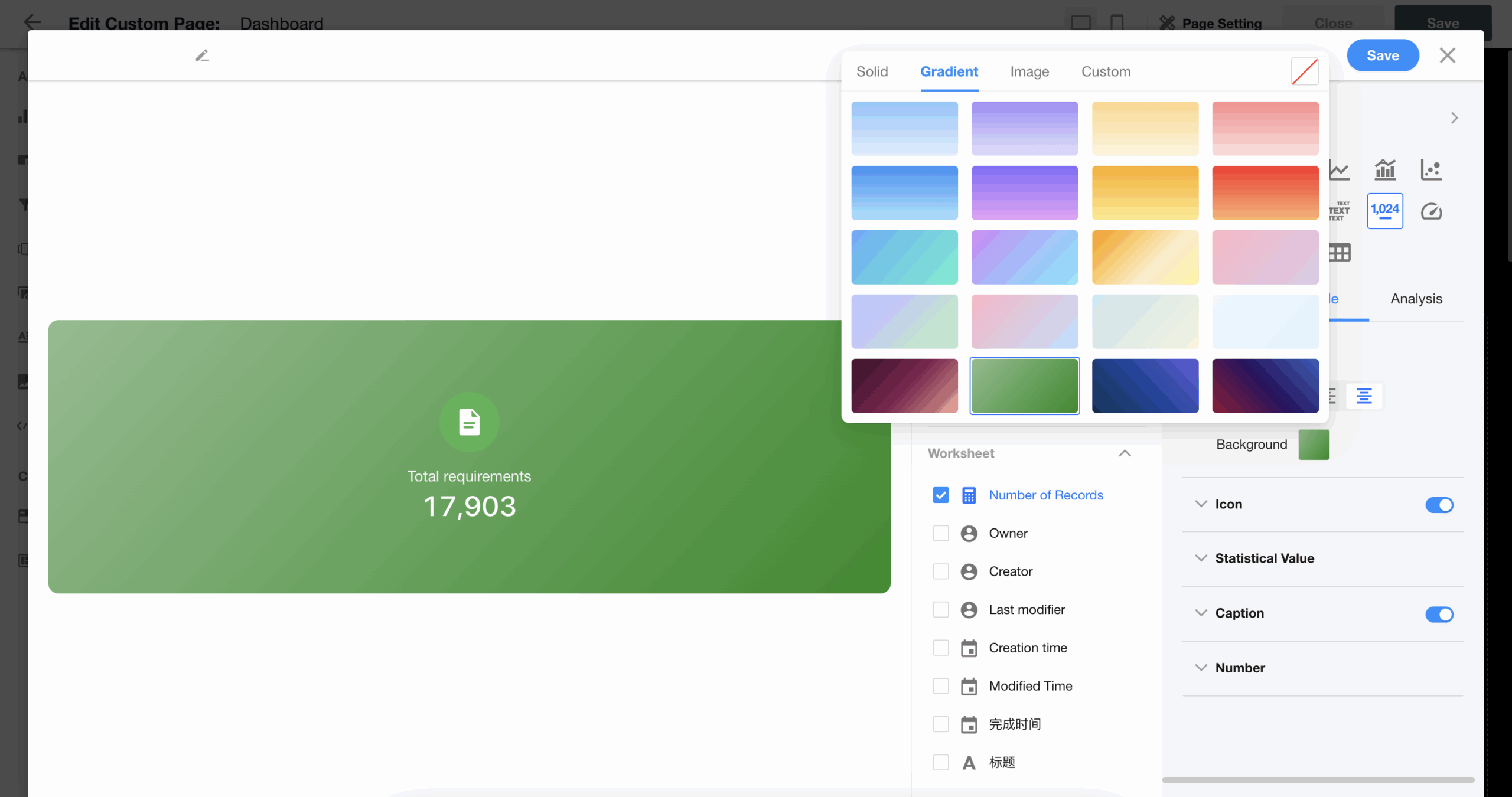Switch to the Image background tab
This screenshot has width=1512, height=797.
coord(1029,71)
